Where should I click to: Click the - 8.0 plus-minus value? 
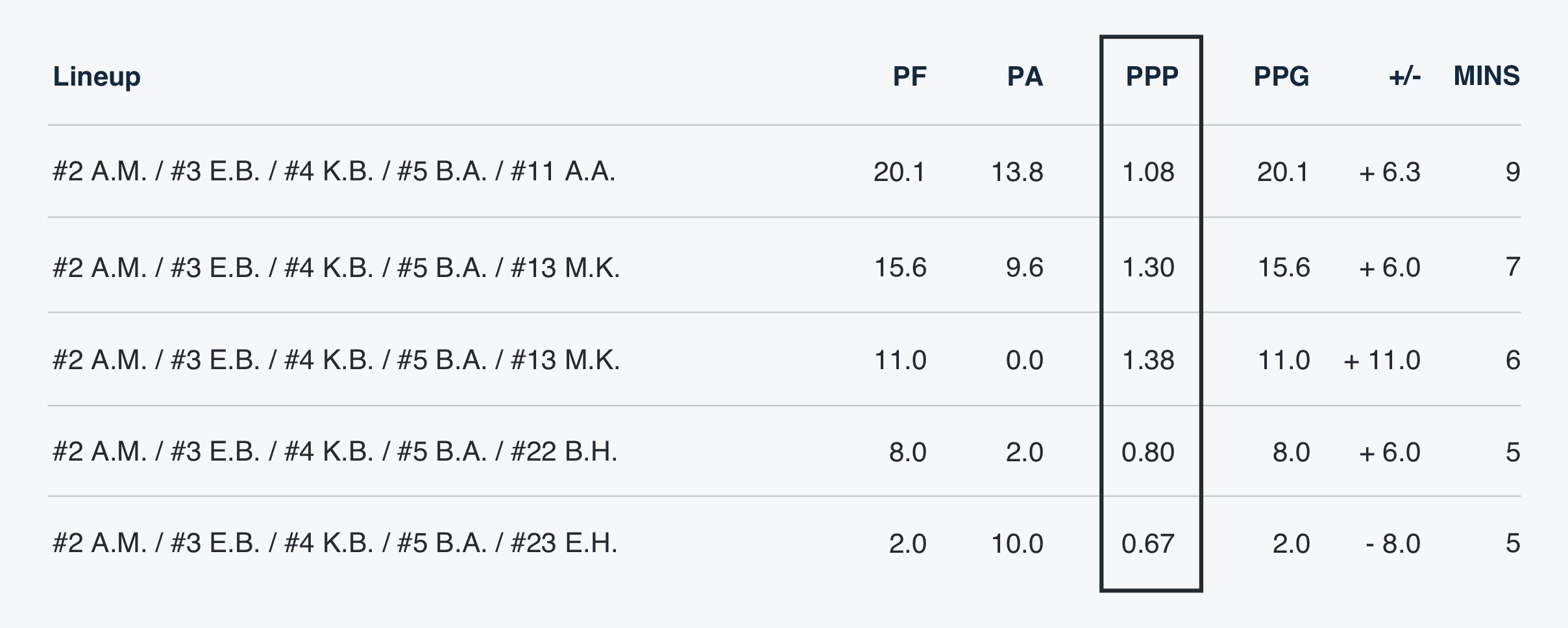coord(1393,543)
